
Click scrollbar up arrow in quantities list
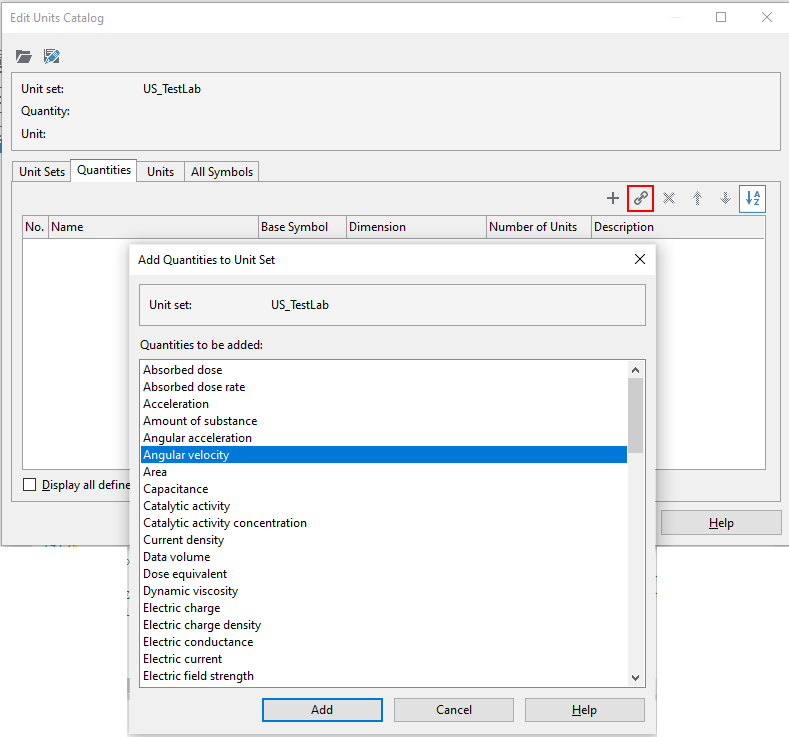(x=636, y=369)
